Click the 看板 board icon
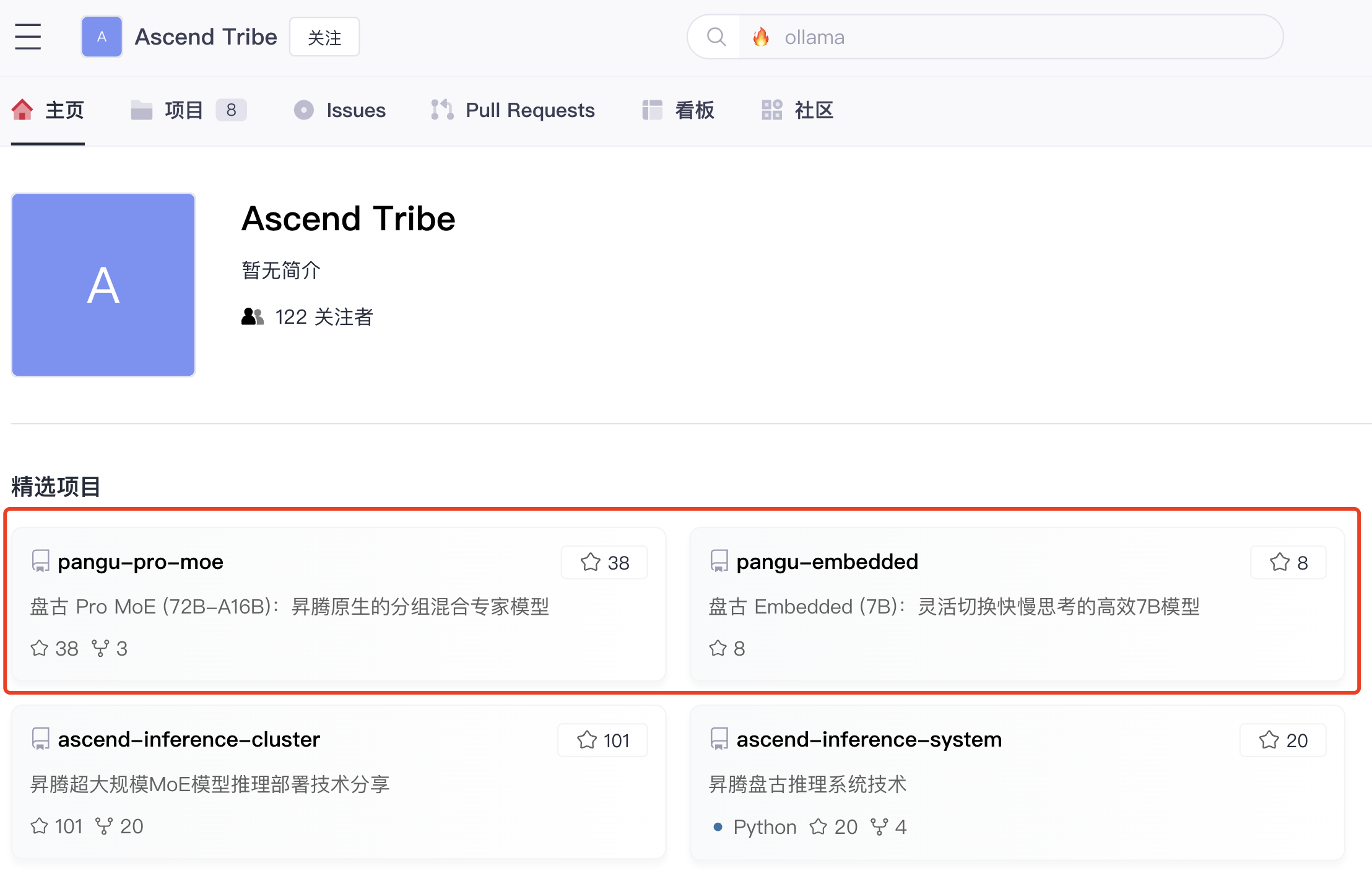This screenshot has width=1372, height=889. pyautogui.click(x=651, y=110)
